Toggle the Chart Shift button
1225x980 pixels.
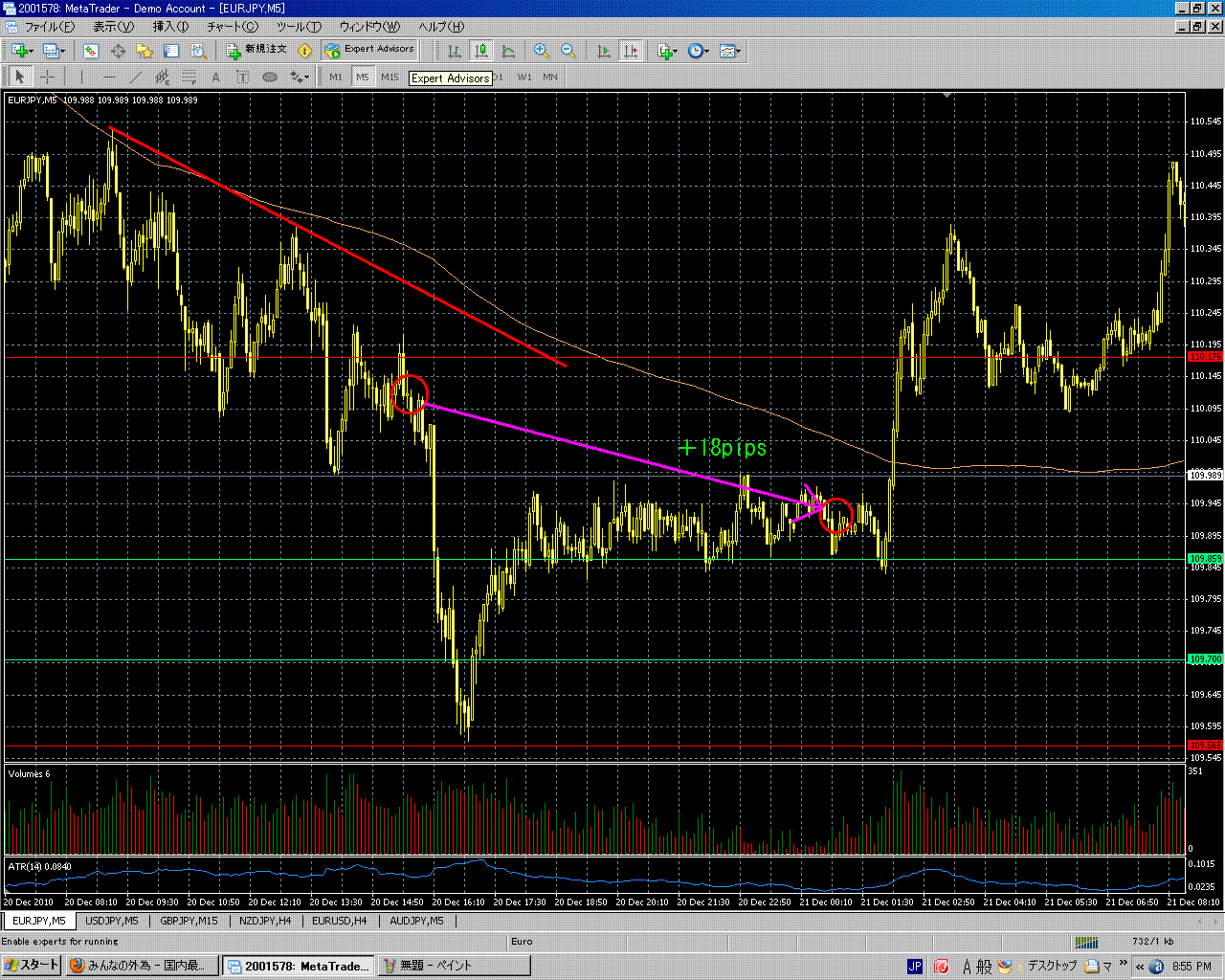point(631,51)
